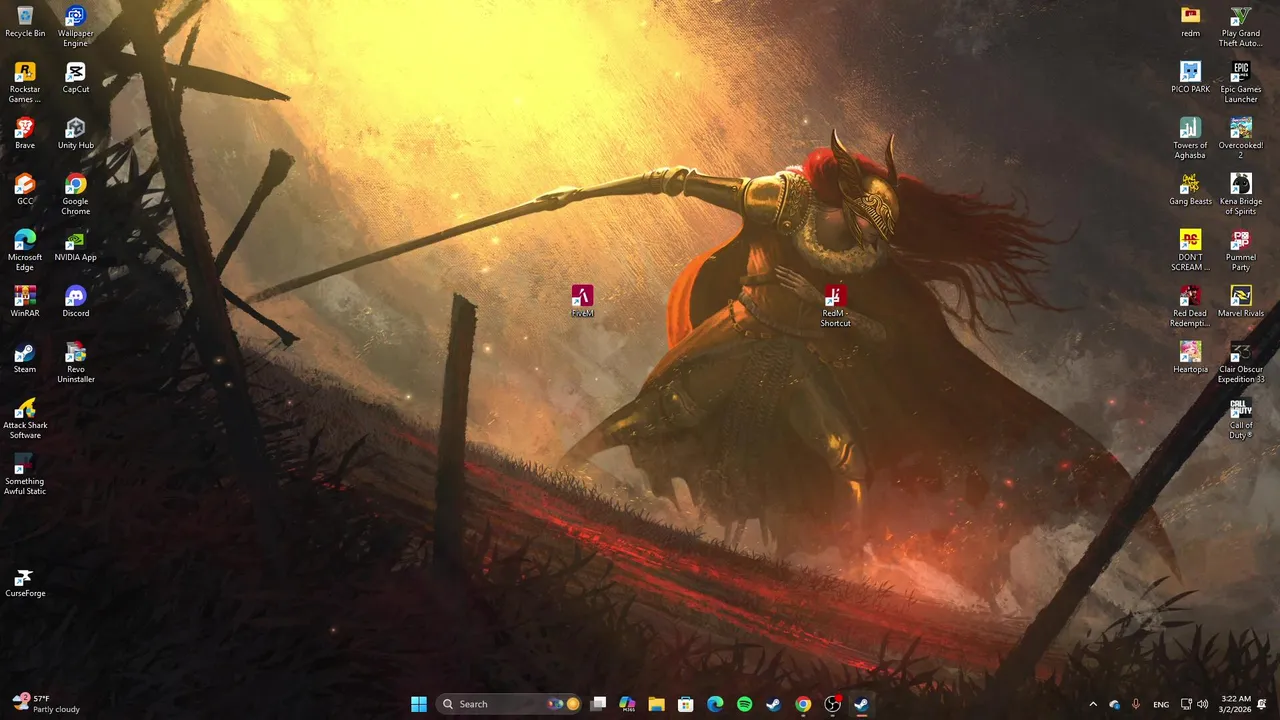Launch Microsoft 365 from taskbar
Image resolution: width=1280 pixels, height=720 pixels.
(x=627, y=704)
